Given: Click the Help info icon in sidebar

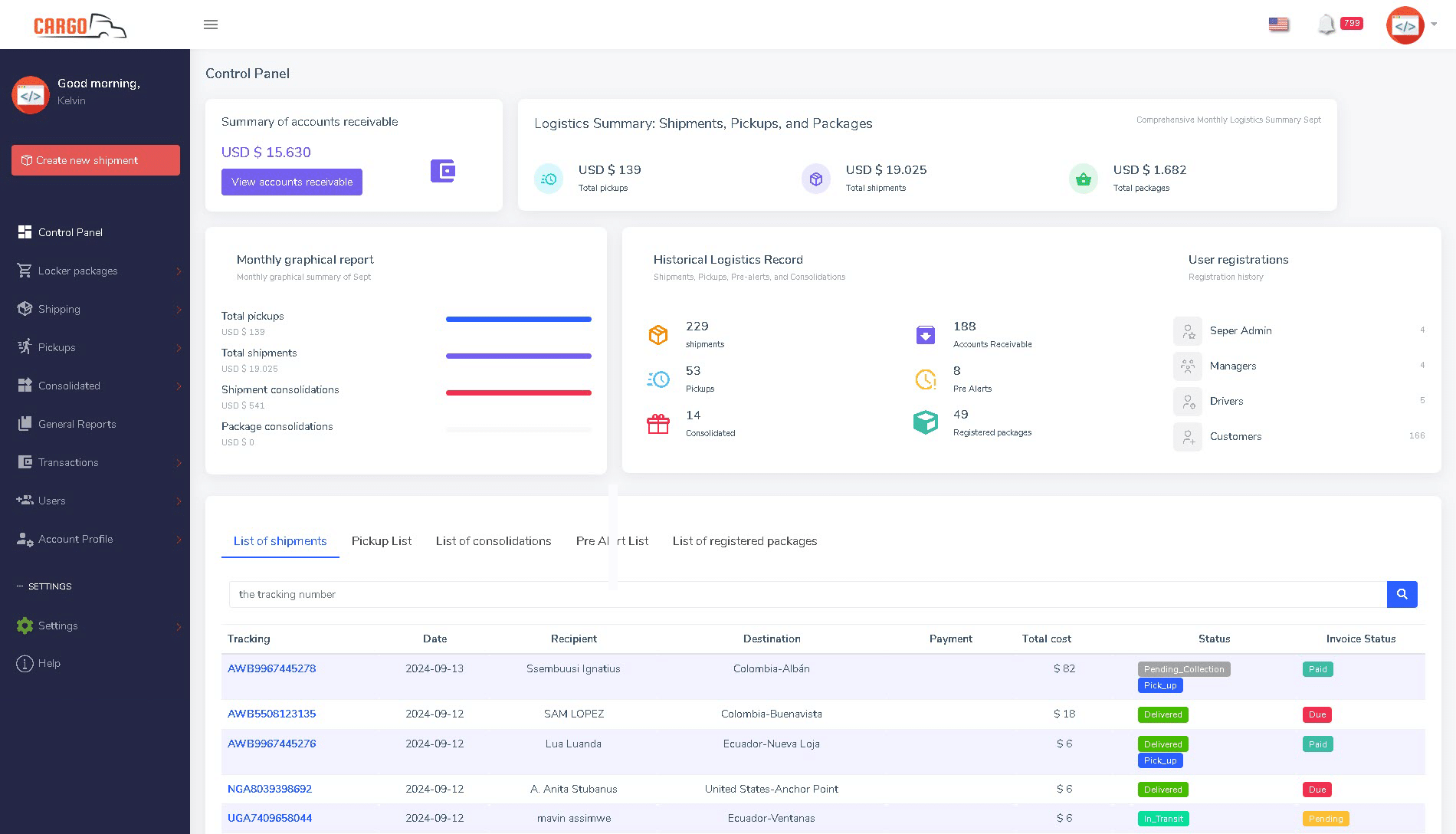Looking at the screenshot, I should [x=25, y=664].
